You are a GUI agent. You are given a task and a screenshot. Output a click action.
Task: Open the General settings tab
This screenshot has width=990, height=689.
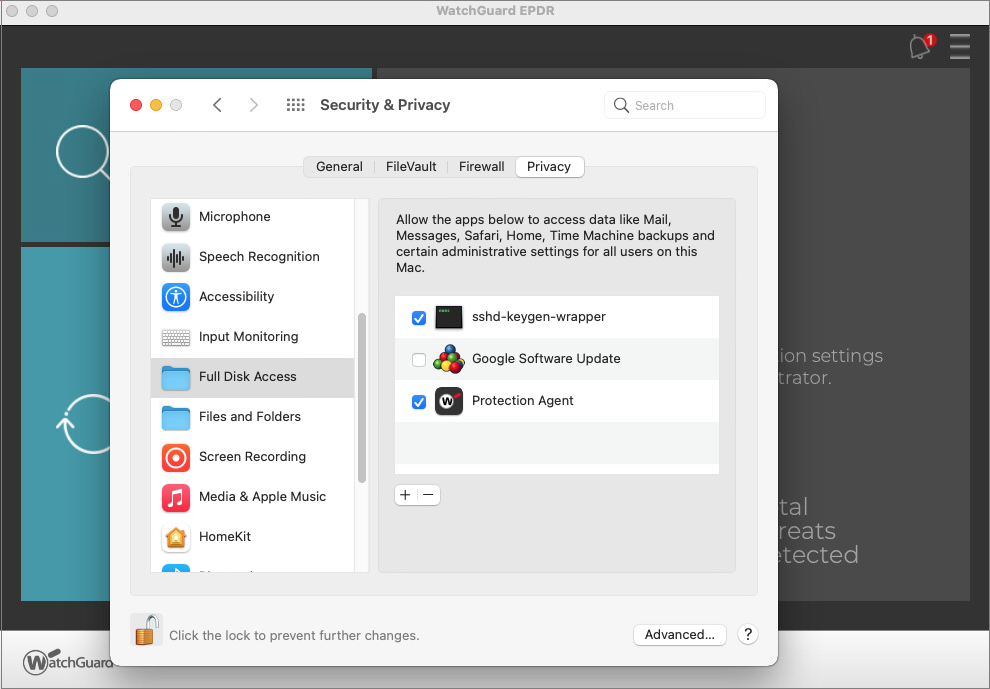click(x=339, y=166)
